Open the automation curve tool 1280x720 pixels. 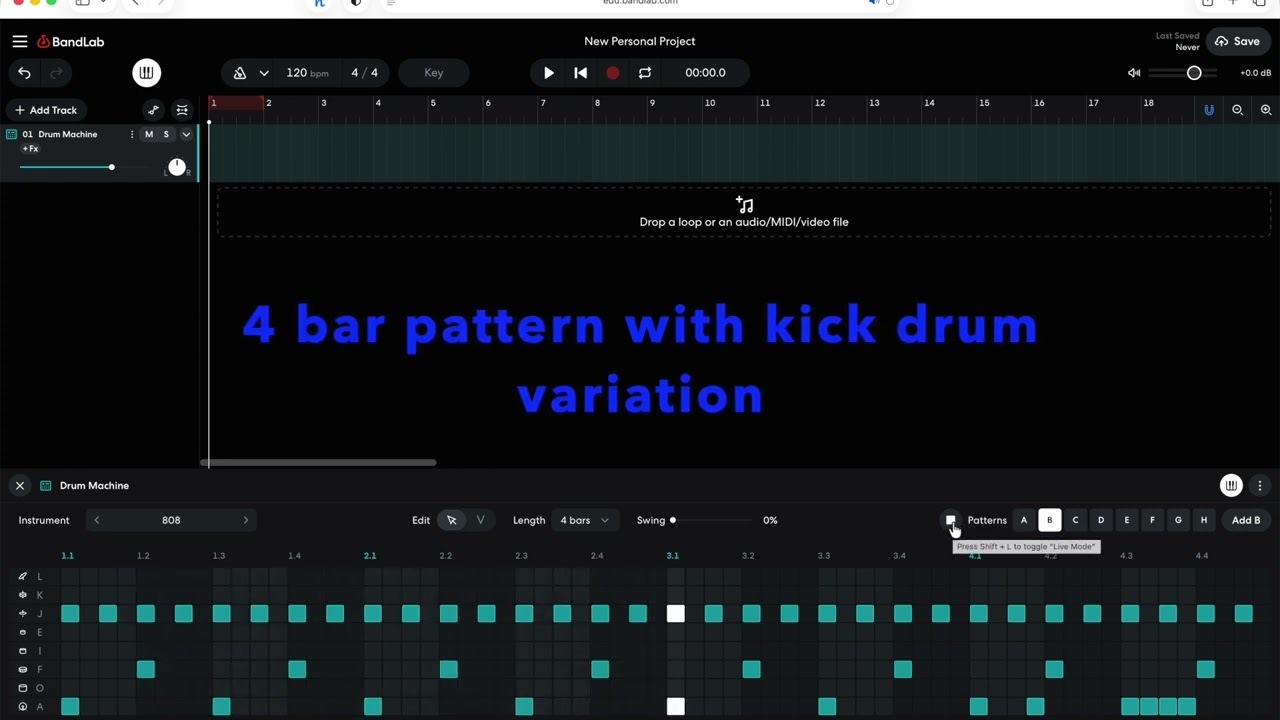click(x=153, y=110)
